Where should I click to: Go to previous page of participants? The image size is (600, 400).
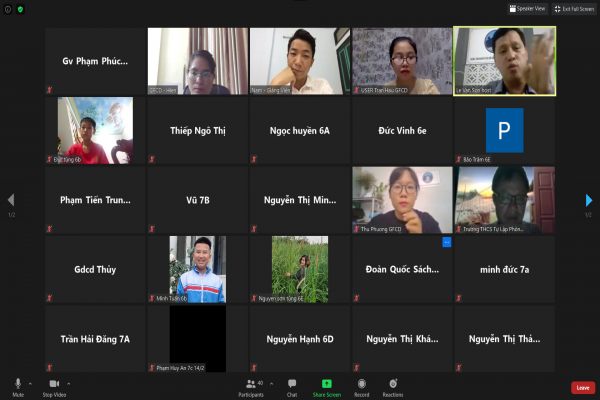11,200
